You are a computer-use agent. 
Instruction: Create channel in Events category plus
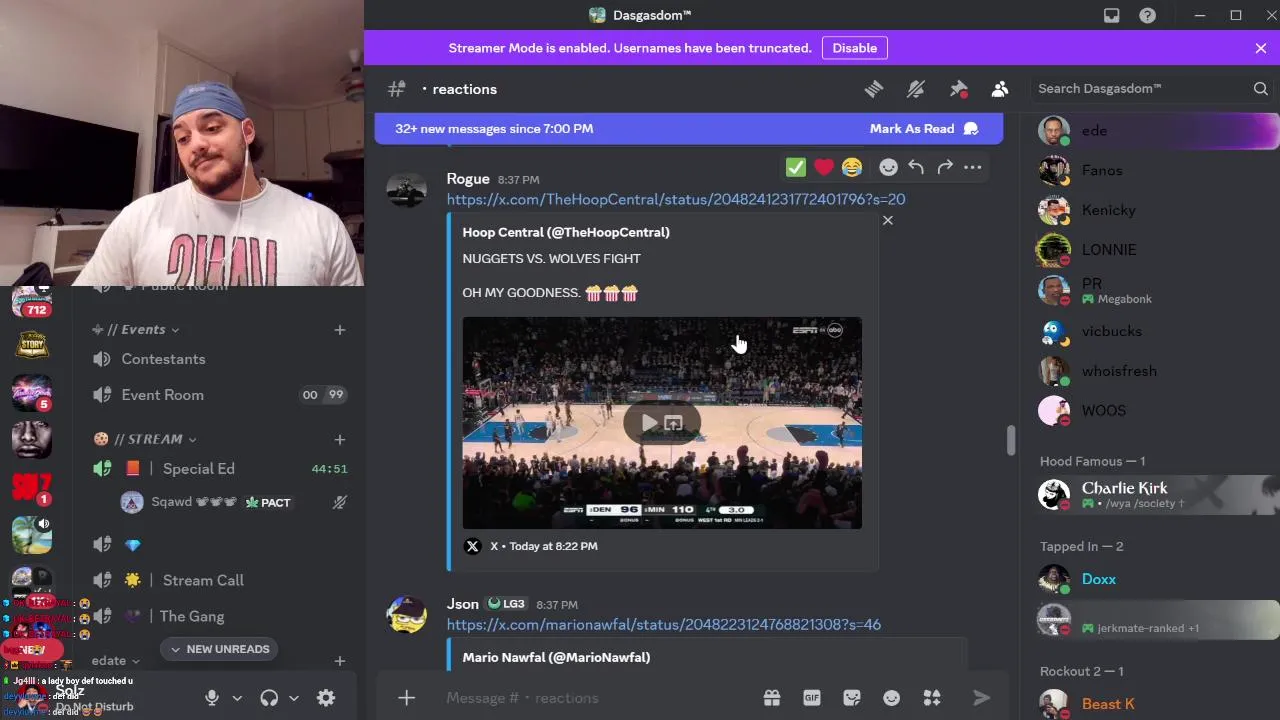[x=340, y=329]
